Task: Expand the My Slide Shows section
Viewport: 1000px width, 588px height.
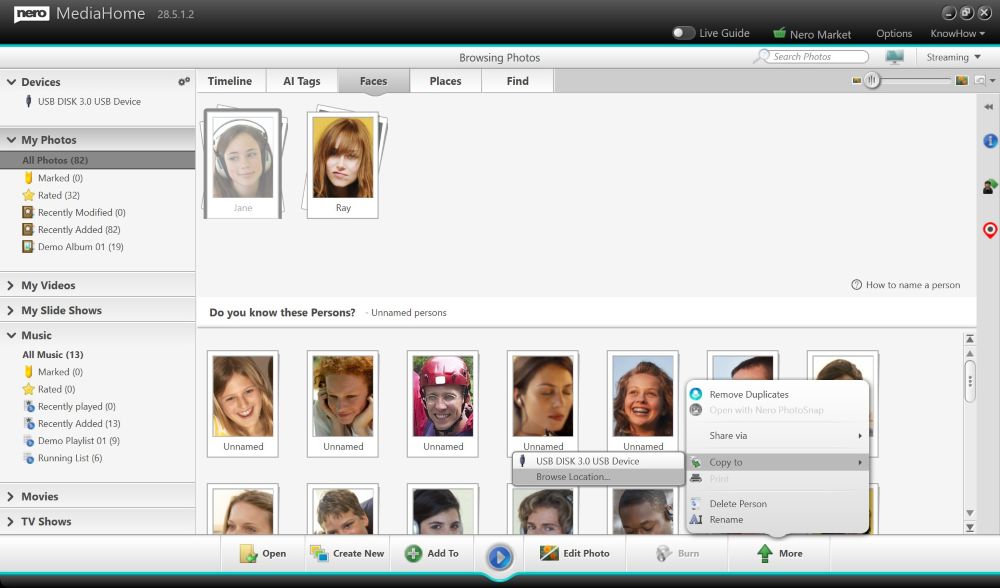Action: tap(10, 310)
